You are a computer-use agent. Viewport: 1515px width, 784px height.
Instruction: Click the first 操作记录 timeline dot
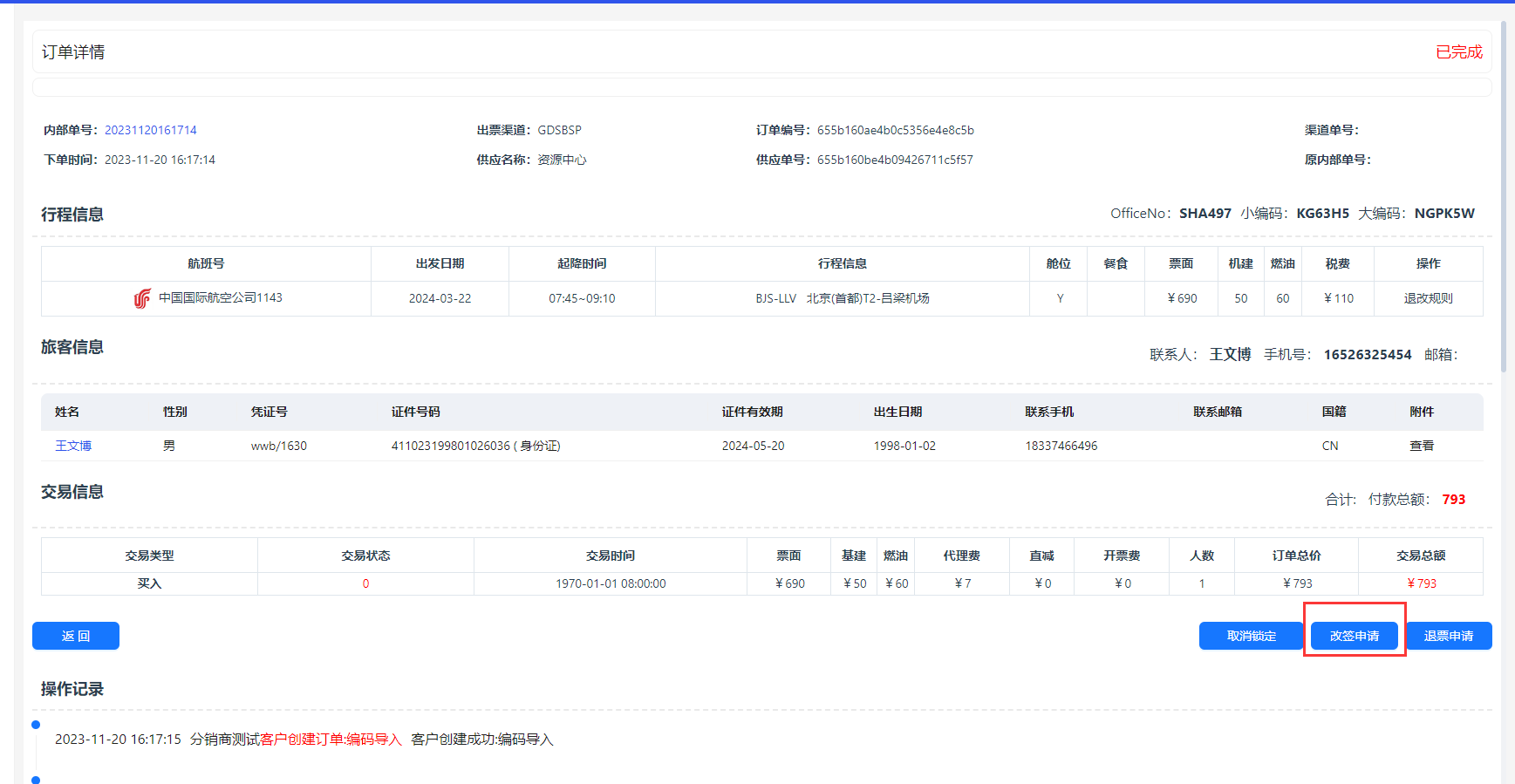(x=36, y=725)
